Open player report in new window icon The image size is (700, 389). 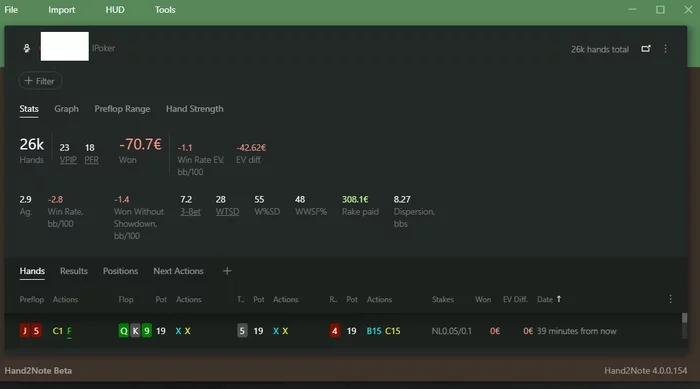point(646,49)
